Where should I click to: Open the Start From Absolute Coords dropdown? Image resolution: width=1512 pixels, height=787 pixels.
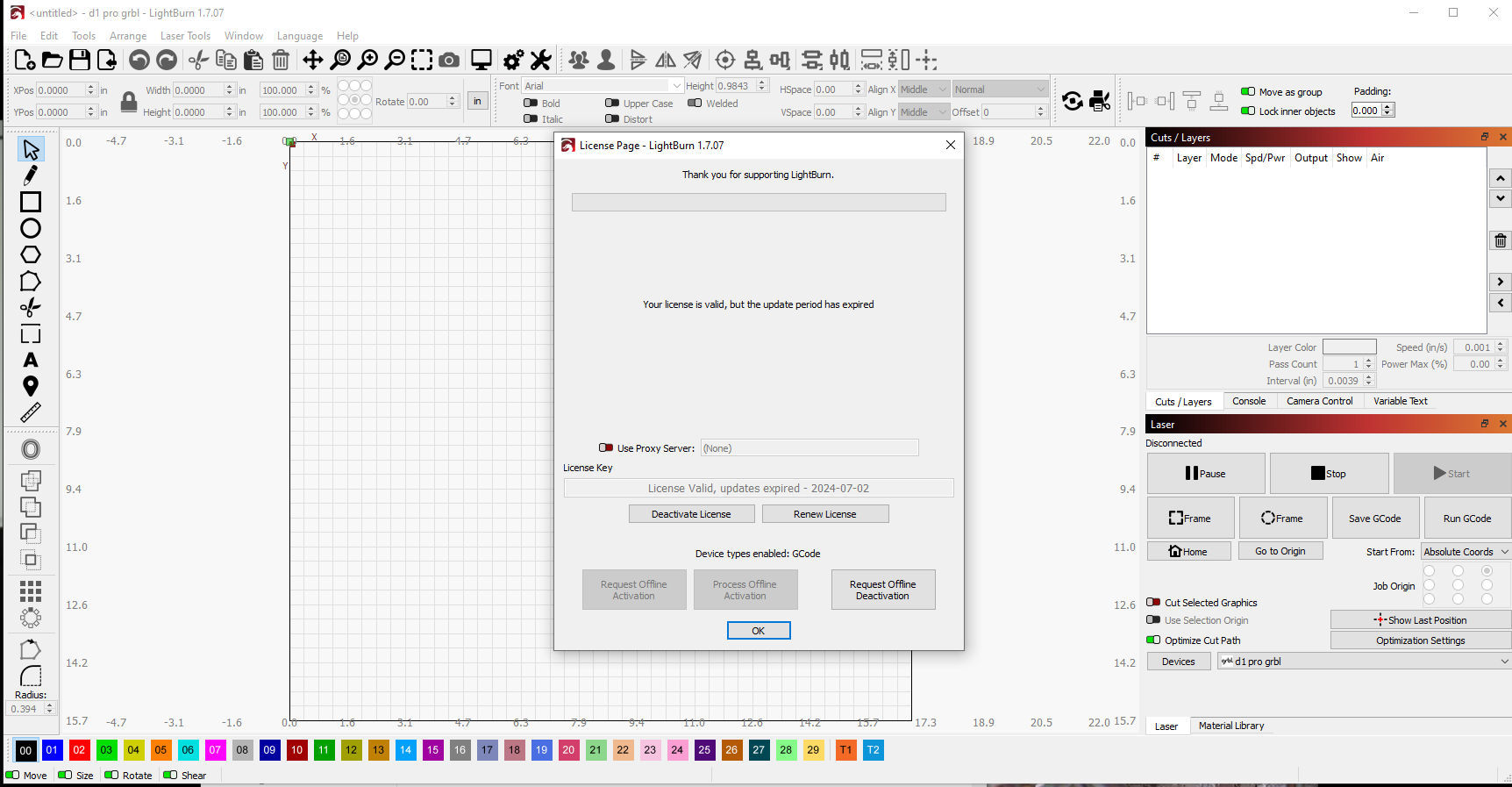pyautogui.click(x=1466, y=552)
